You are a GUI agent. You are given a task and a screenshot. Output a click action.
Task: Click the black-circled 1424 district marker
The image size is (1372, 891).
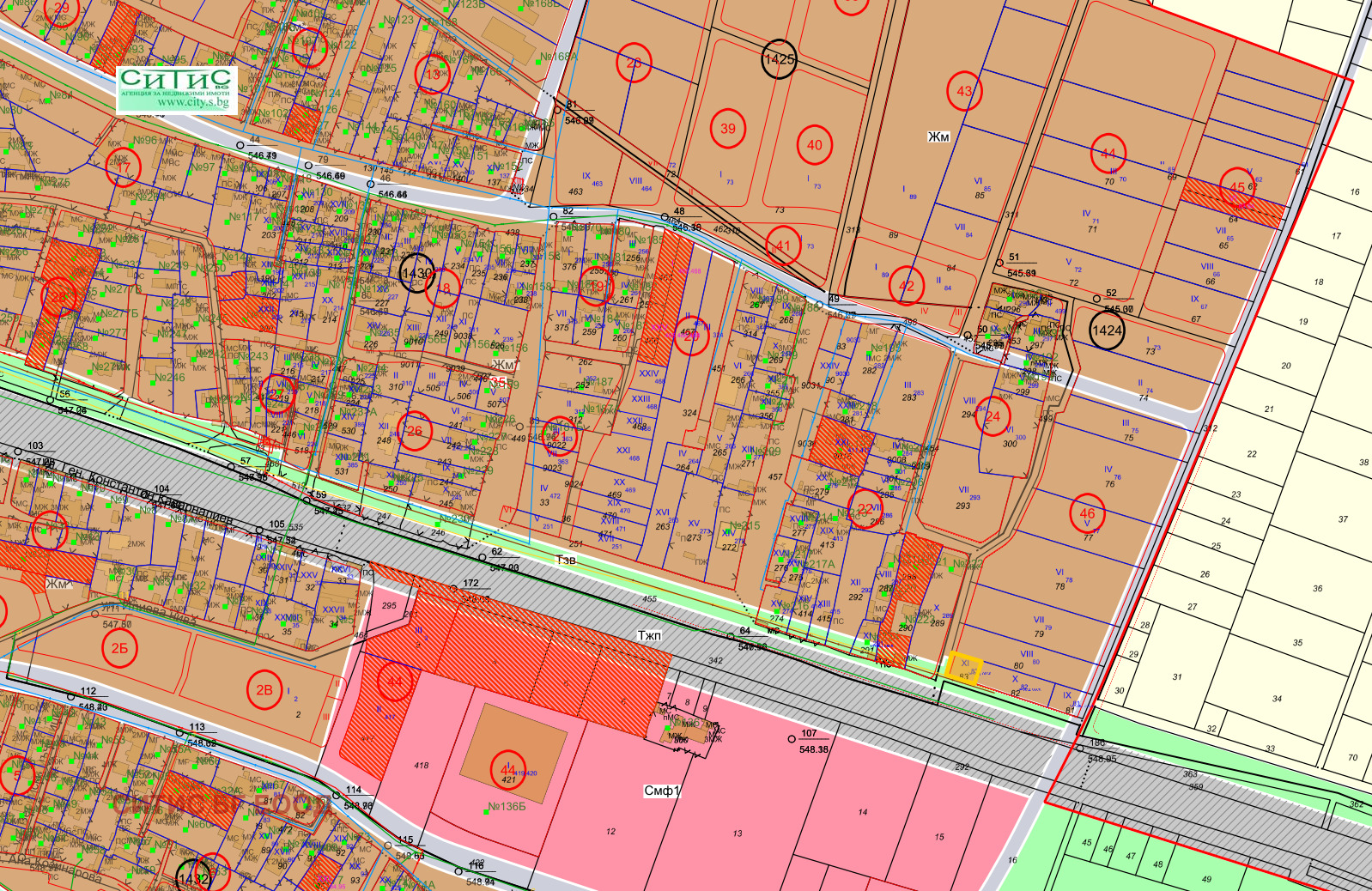click(1107, 330)
